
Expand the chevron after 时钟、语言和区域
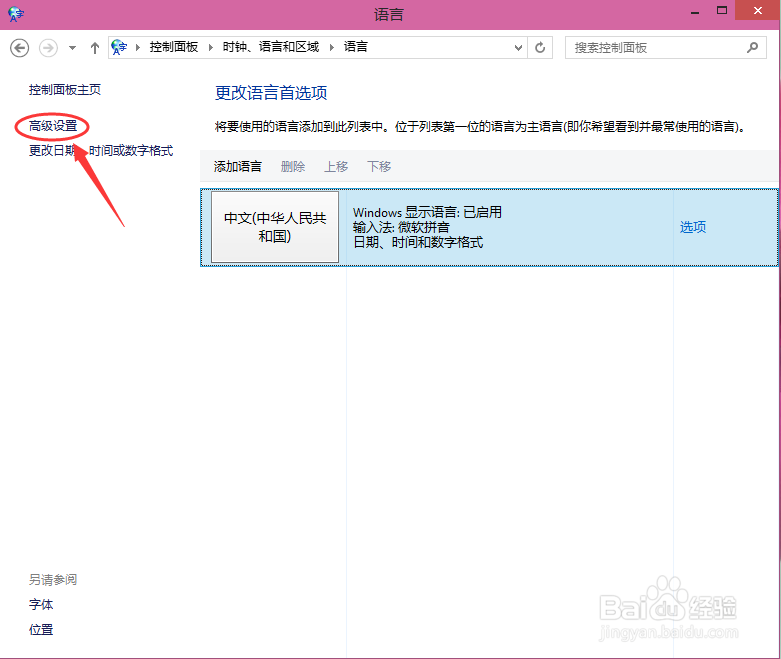[x=332, y=47]
